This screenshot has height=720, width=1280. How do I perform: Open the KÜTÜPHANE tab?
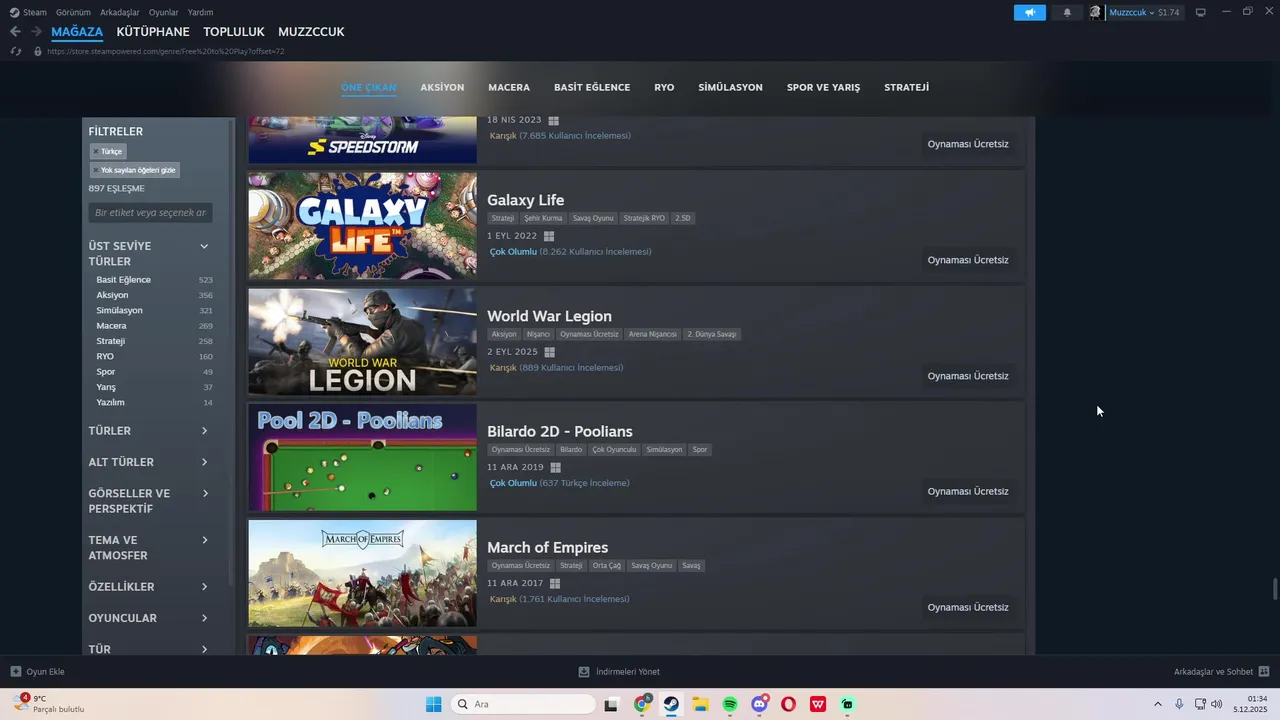pyautogui.click(x=153, y=32)
